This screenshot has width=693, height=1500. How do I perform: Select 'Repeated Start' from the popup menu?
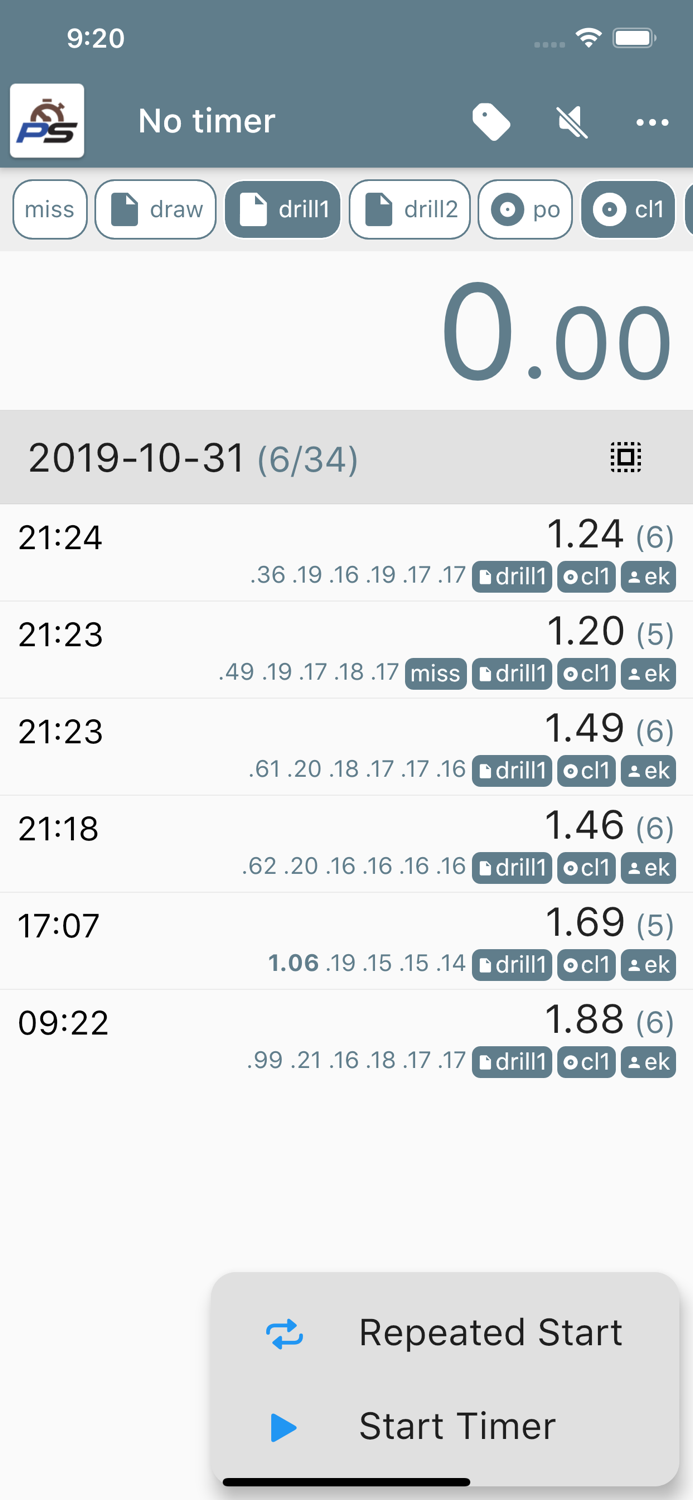490,1332
